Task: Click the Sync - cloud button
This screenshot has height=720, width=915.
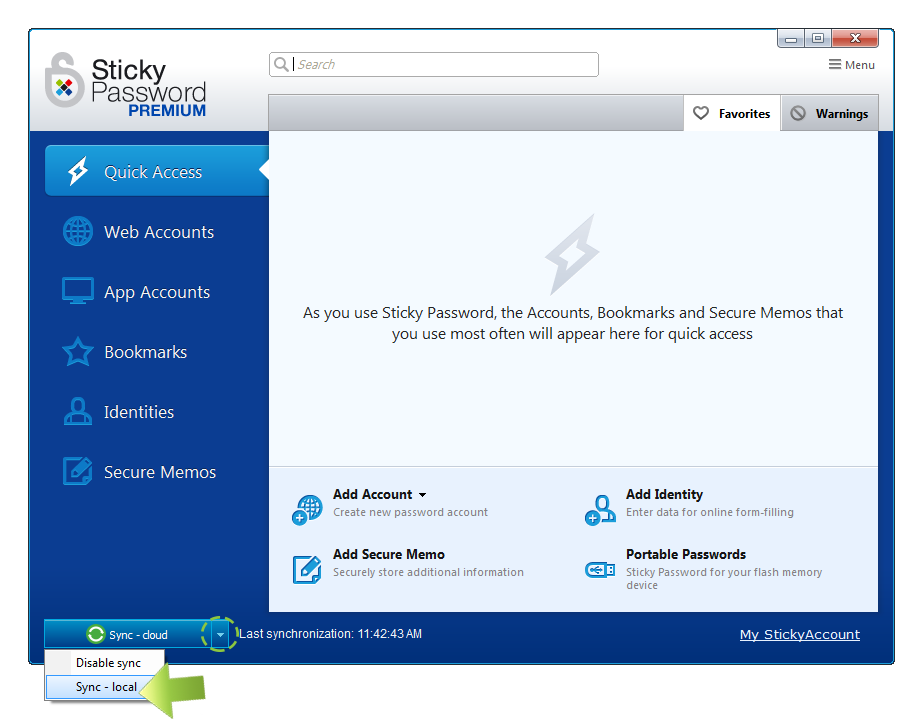Action: click(x=127, y=634)
